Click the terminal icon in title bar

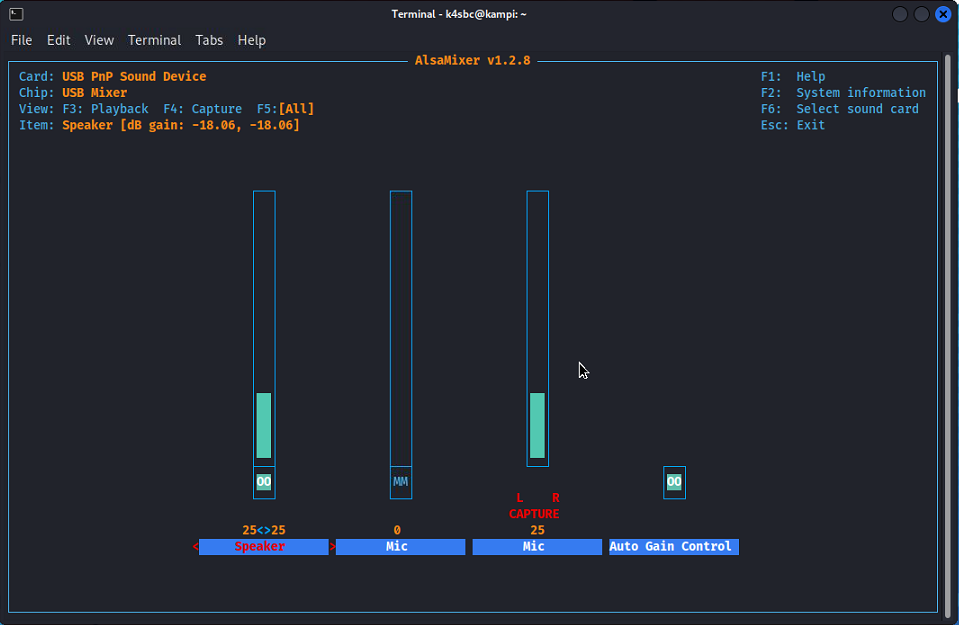coord(17,14)
